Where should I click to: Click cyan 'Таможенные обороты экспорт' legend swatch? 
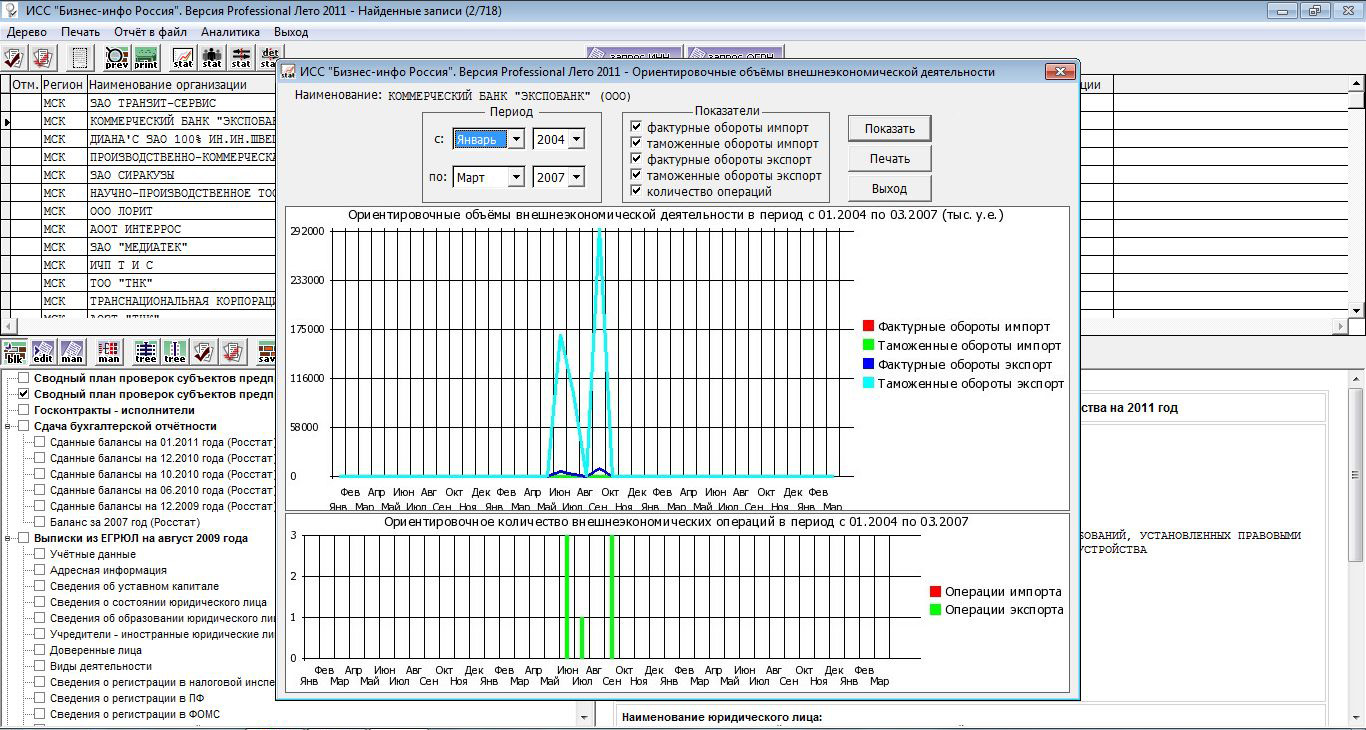[x=868, y=384]
